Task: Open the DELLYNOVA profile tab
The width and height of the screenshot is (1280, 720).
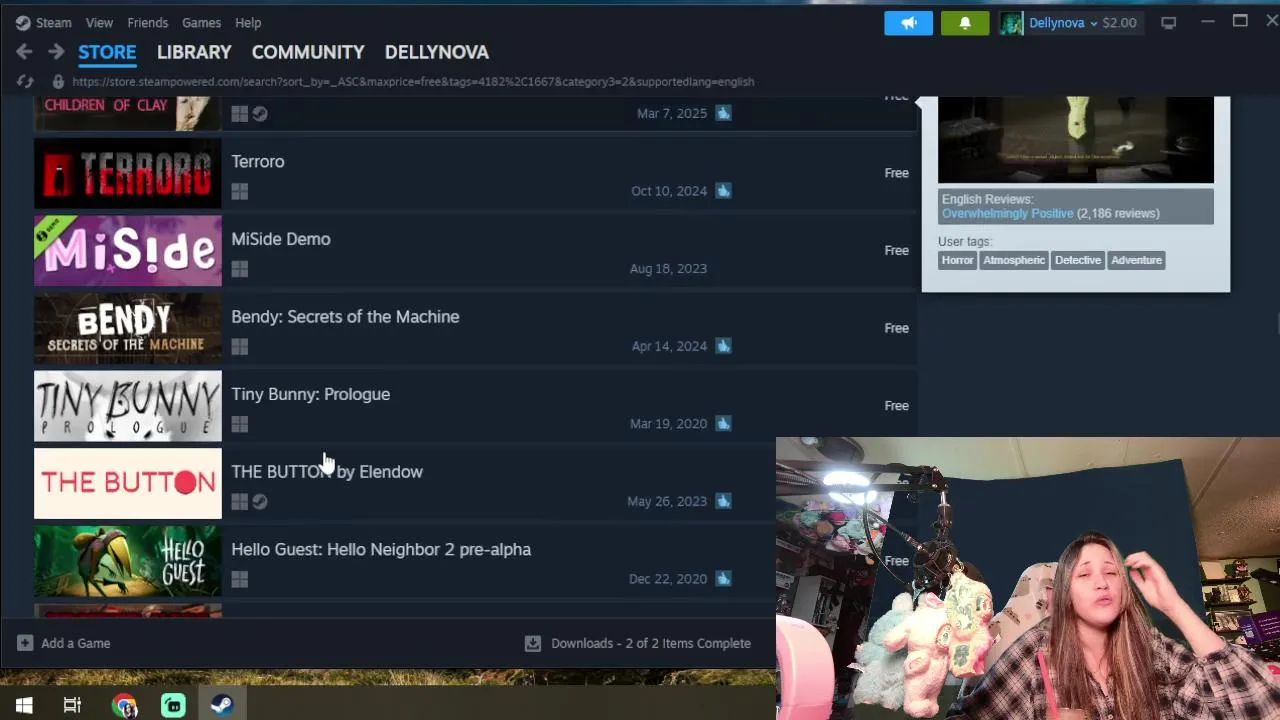Action: pyautogui.click(x=437, y=52)
